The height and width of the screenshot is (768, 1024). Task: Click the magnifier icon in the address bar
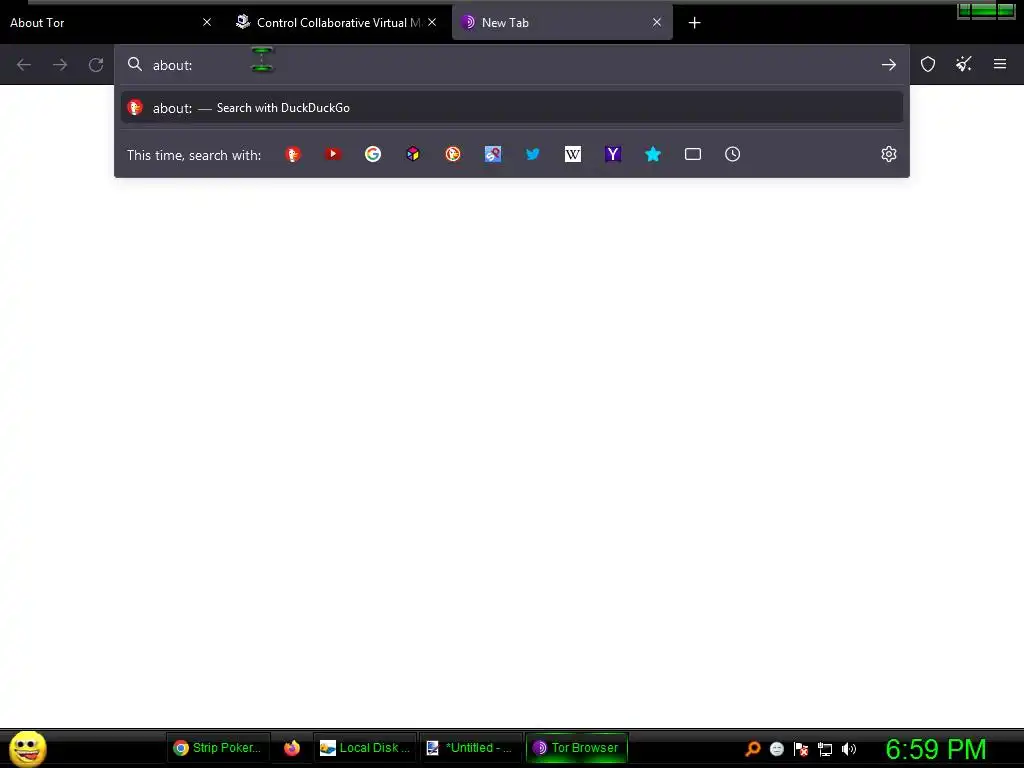(135, 64)
